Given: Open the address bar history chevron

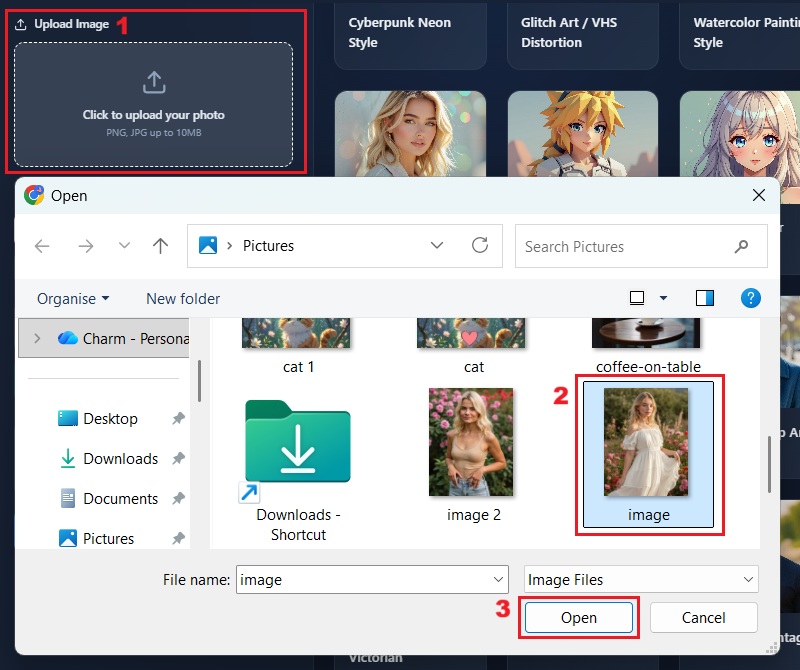Looking at the screenshot, I should pyautogui.click(x=437, y=246).
